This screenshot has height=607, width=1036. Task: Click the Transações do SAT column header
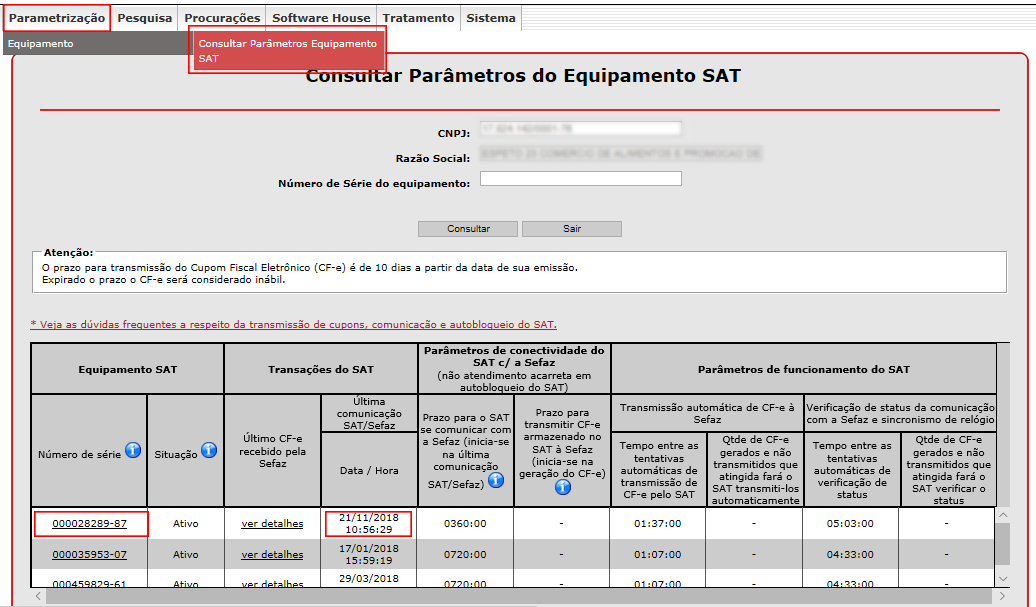click(320, 369)
